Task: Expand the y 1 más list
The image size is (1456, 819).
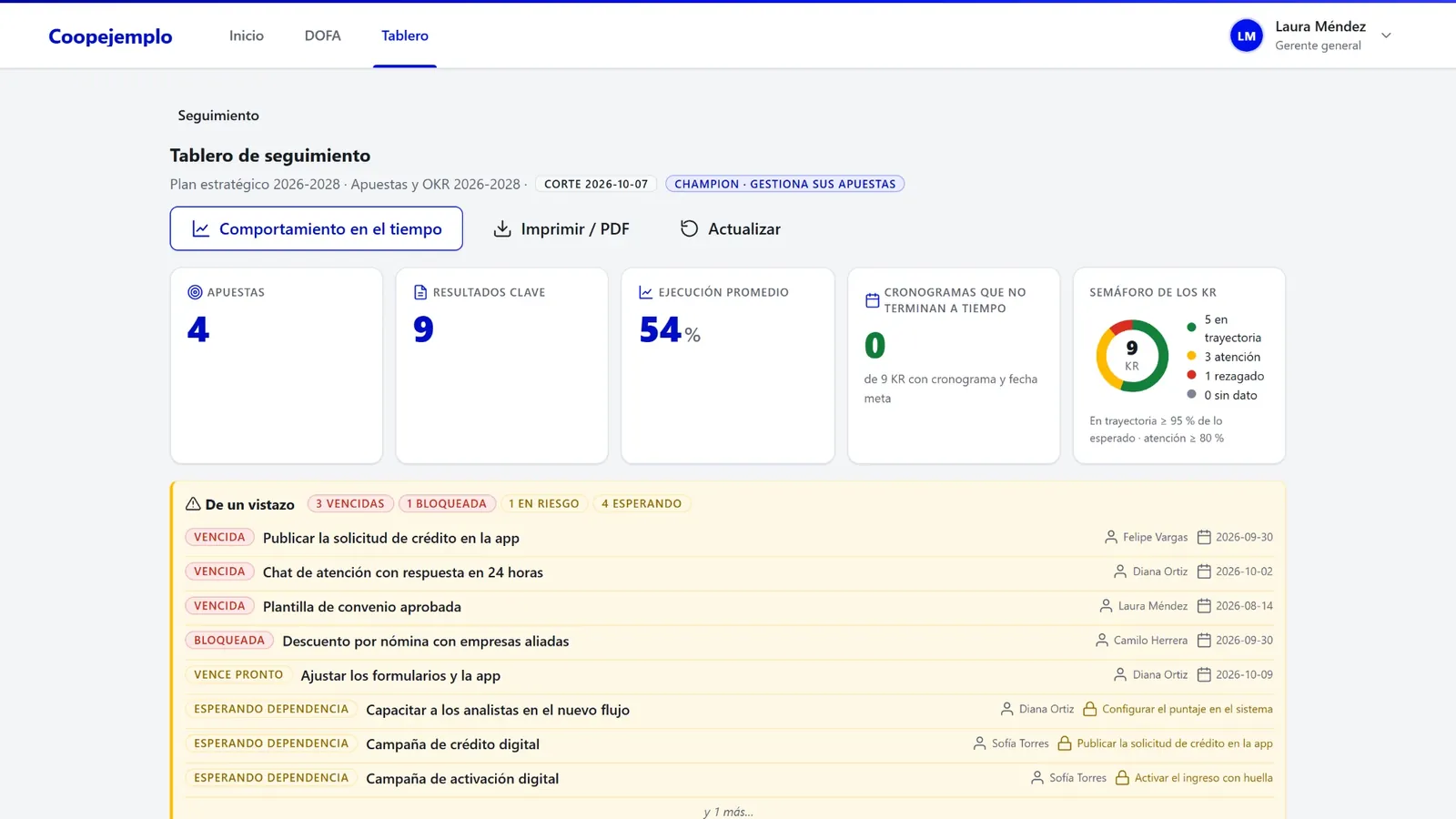Action: pos(729,812)
